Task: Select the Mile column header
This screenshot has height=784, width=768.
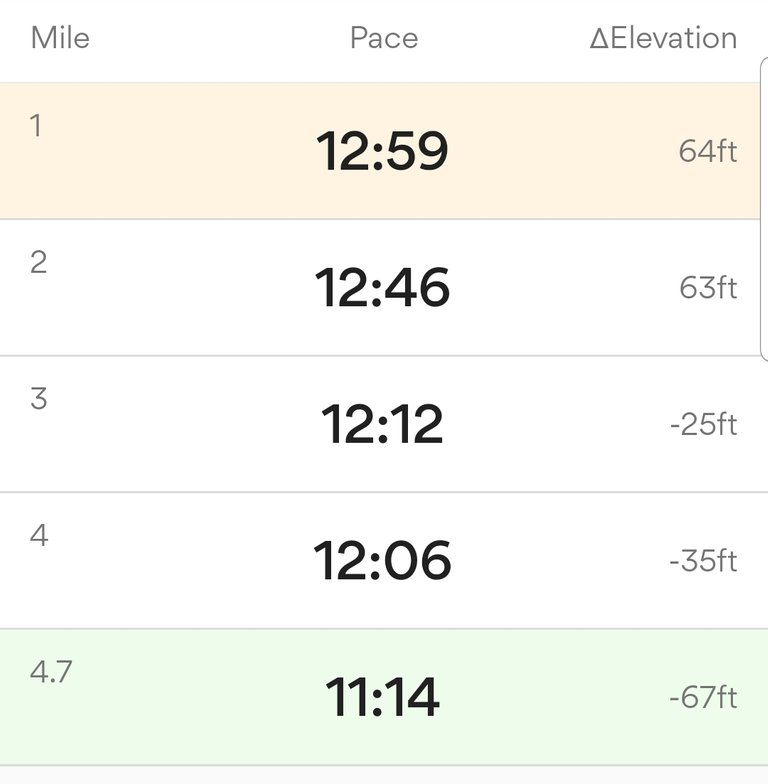Action: (x=60, y=38)
